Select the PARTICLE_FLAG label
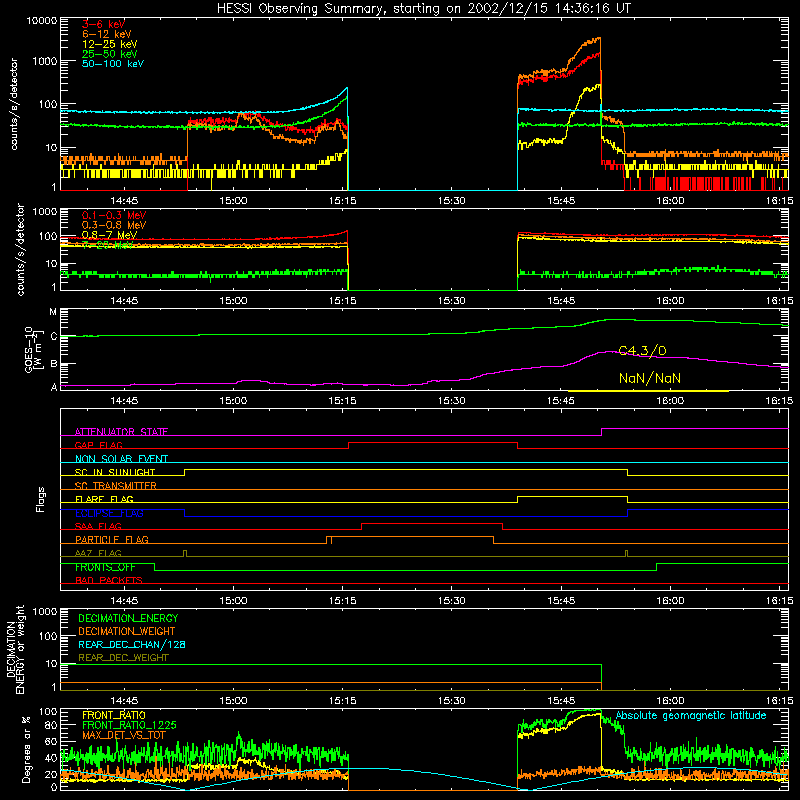The image size is (800, 800). click(x=112, y=539)
